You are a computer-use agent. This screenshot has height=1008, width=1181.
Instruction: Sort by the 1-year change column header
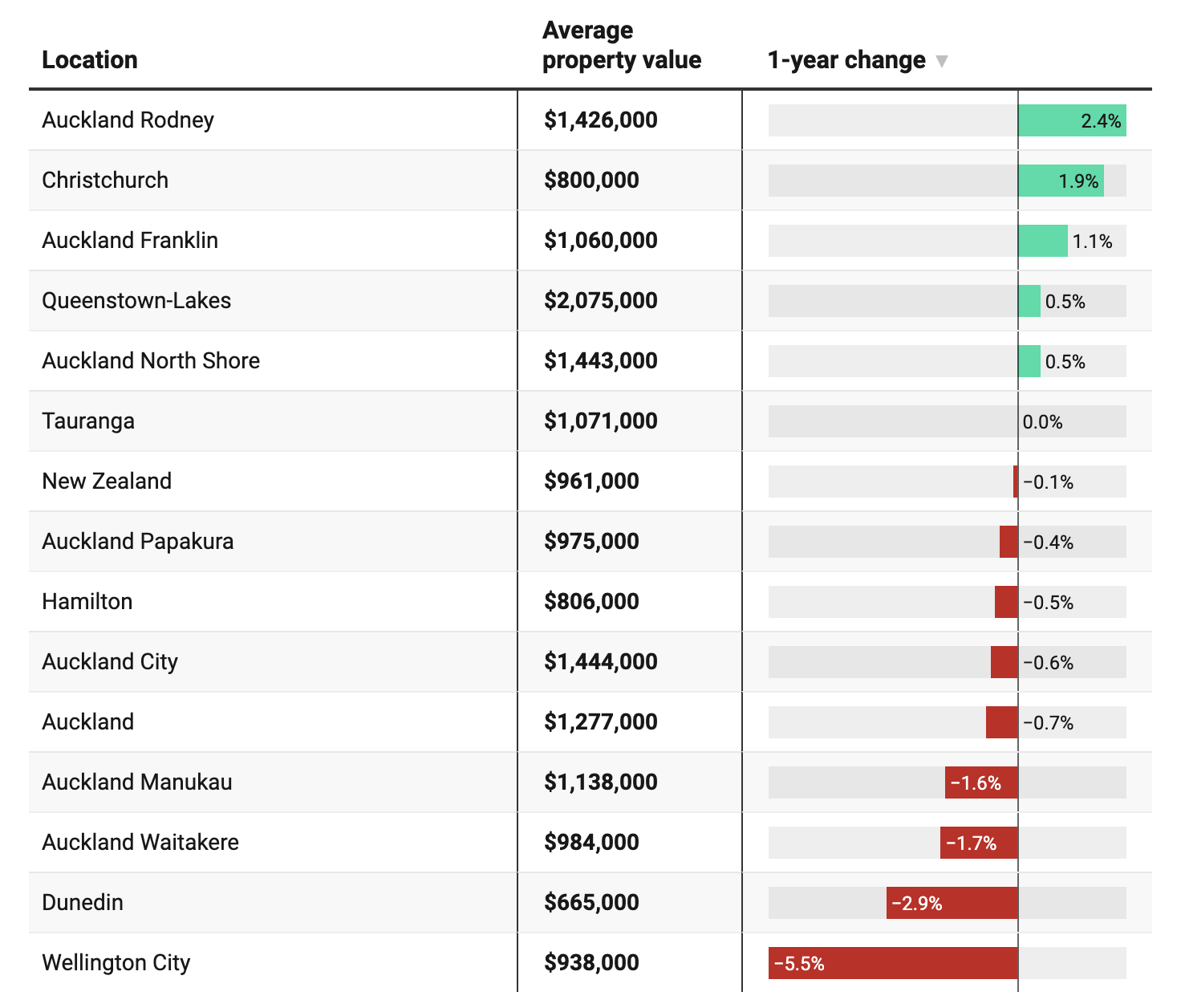pyautogui.click(x=846, y=60)
